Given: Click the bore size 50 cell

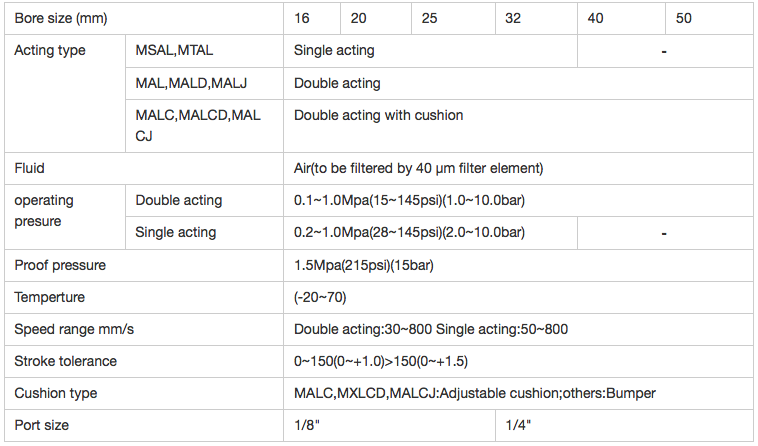Looking at the screenshot, I should (683, 18).
